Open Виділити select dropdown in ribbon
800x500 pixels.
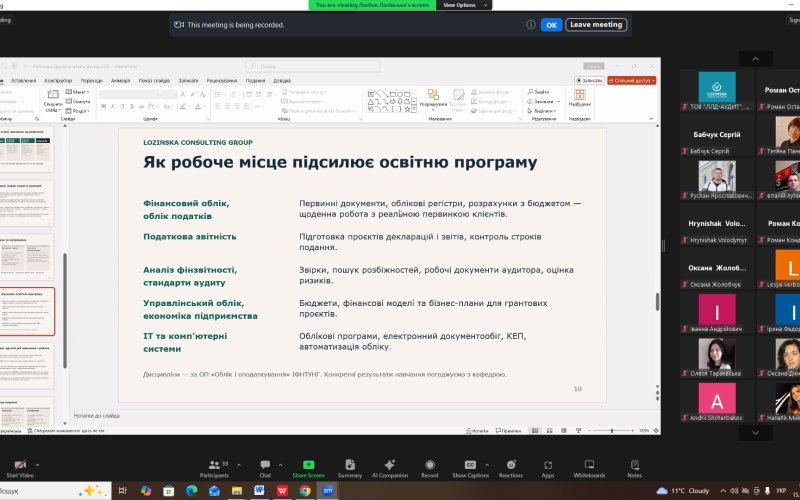point(542,111)
